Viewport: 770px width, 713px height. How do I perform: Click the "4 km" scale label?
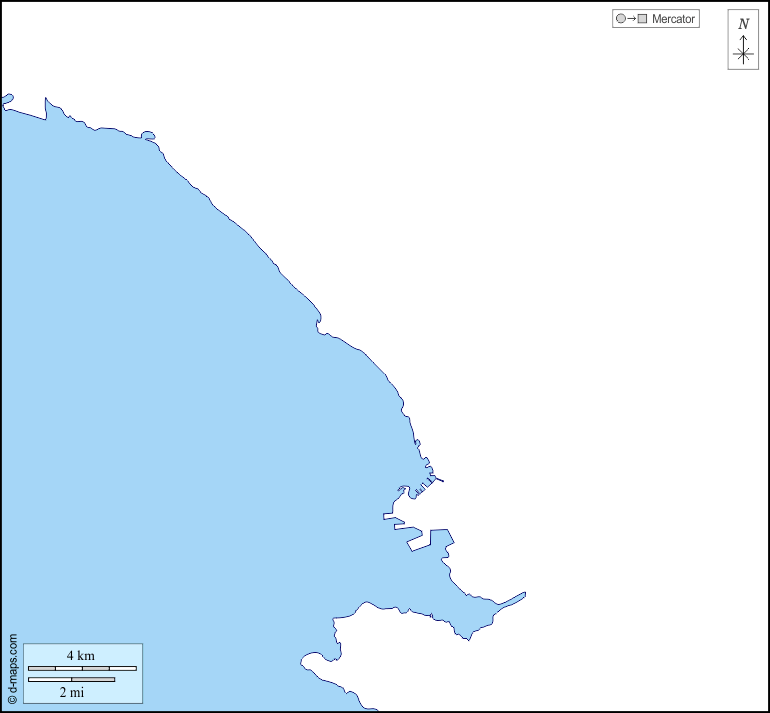(81, 655)
